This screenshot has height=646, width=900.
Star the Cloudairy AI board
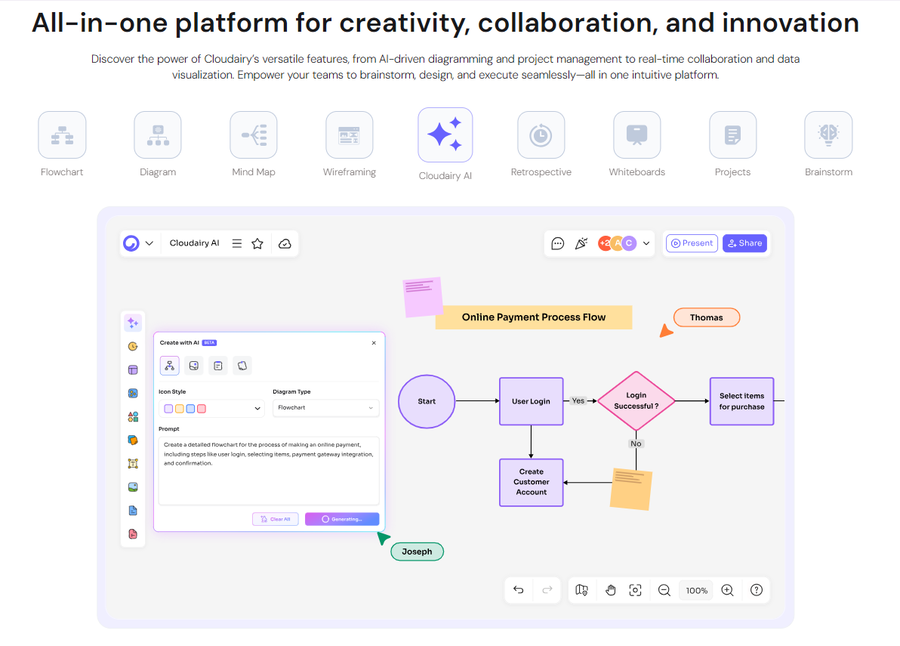click(x=258, y=243)
